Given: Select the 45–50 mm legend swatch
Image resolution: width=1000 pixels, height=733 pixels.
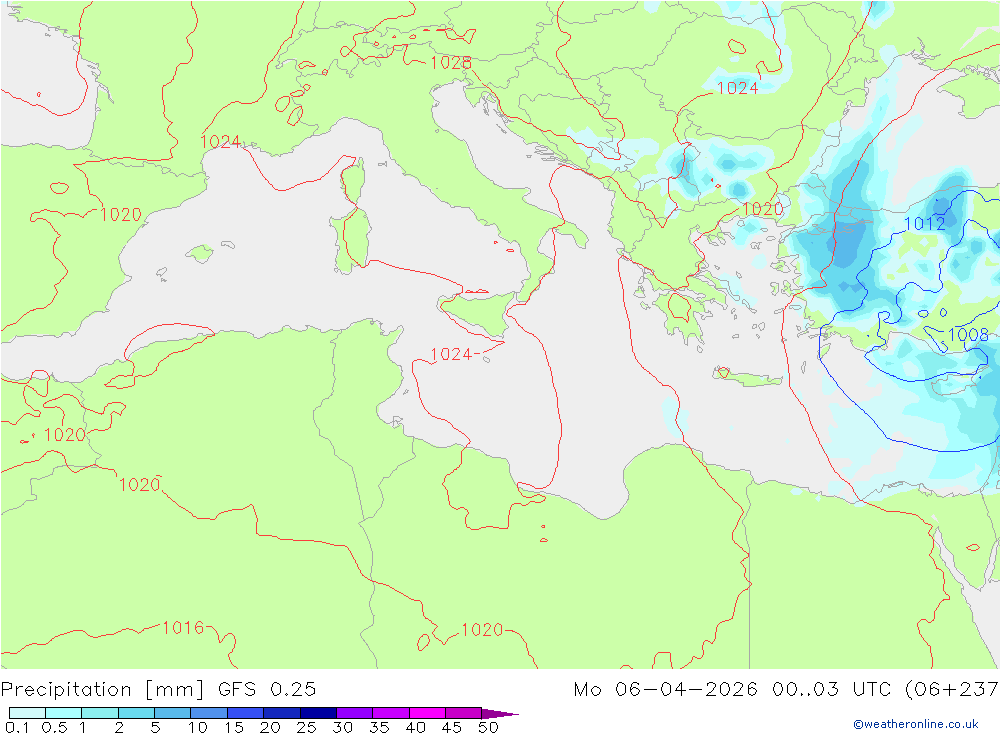Looking at the screenshot, I should pyautogui.click(x=463, y=713).
